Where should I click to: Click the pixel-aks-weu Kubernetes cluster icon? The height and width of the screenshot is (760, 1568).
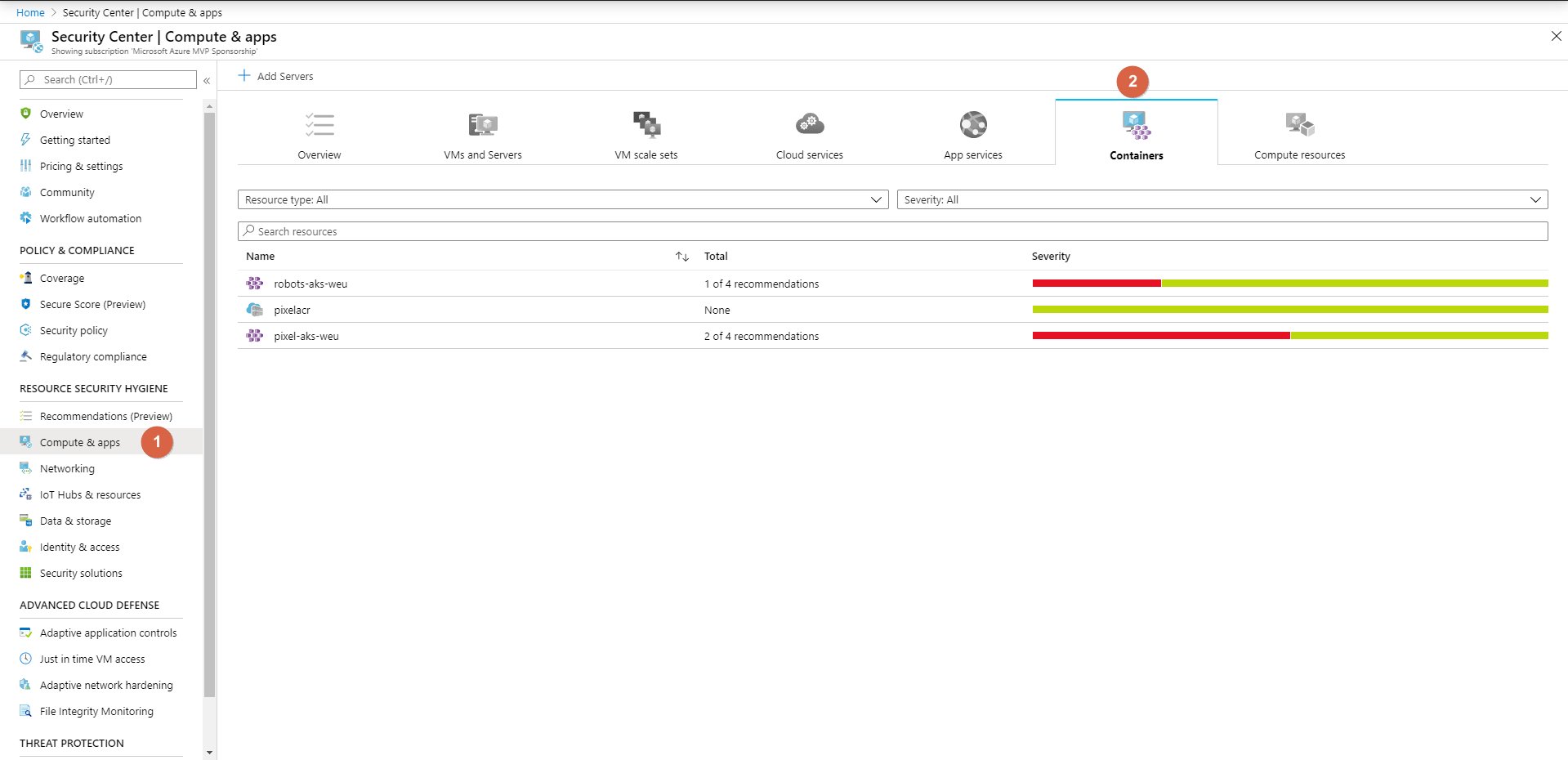(x=255, y=336)
